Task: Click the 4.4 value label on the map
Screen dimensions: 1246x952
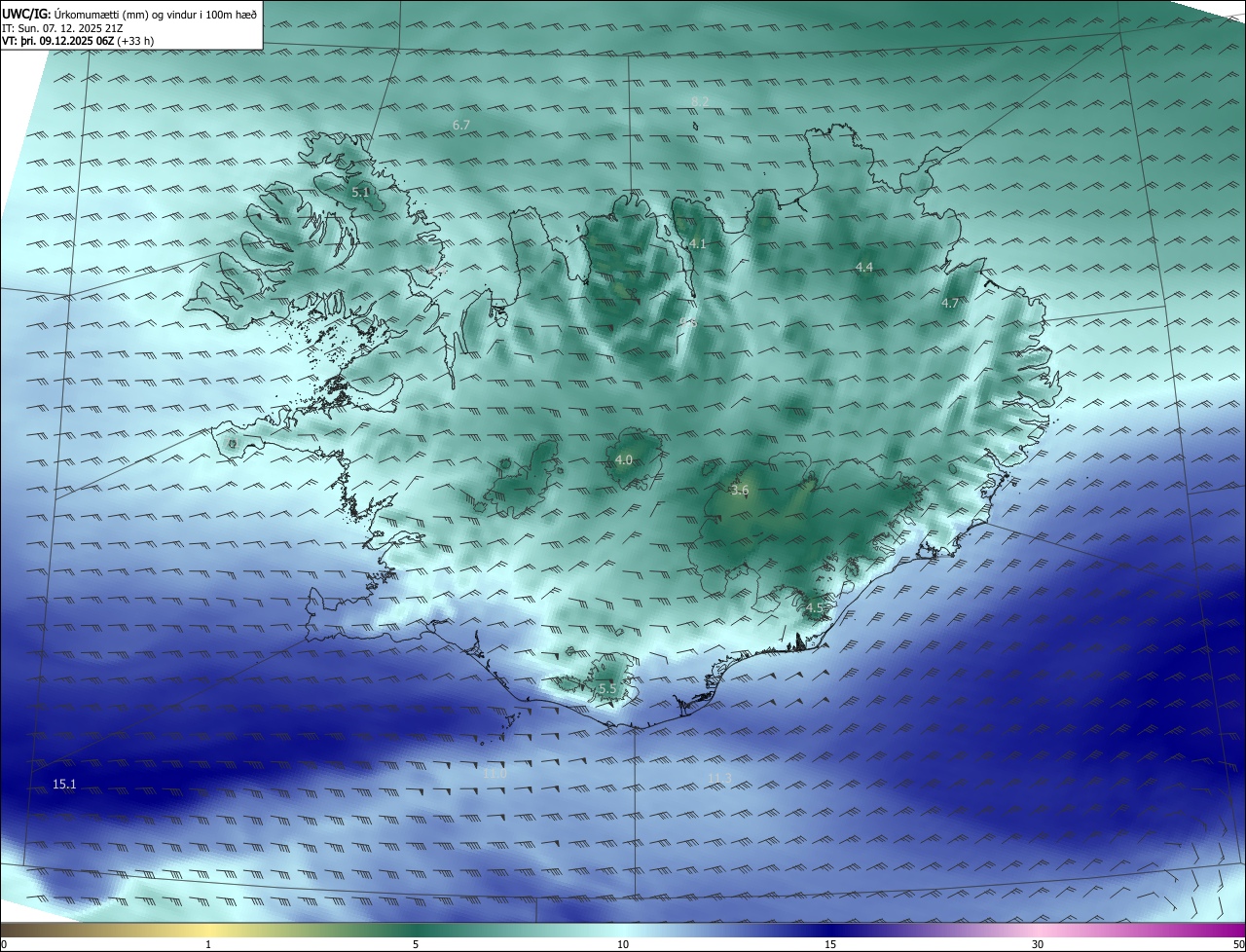Action: click(864, 268)
